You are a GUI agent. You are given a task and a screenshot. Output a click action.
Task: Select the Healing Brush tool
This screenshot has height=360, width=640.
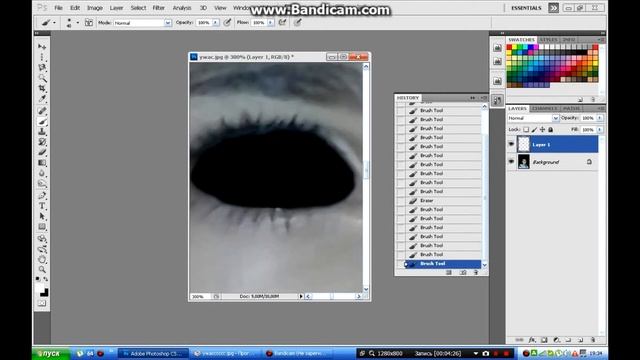(42, 111)
